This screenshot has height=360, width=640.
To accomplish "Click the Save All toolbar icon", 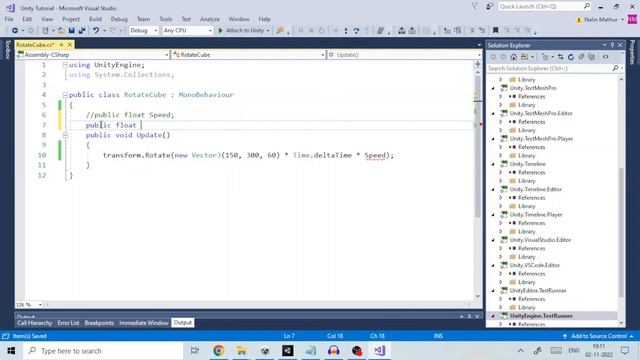I will pyautogui.click(x=82, y=31).
